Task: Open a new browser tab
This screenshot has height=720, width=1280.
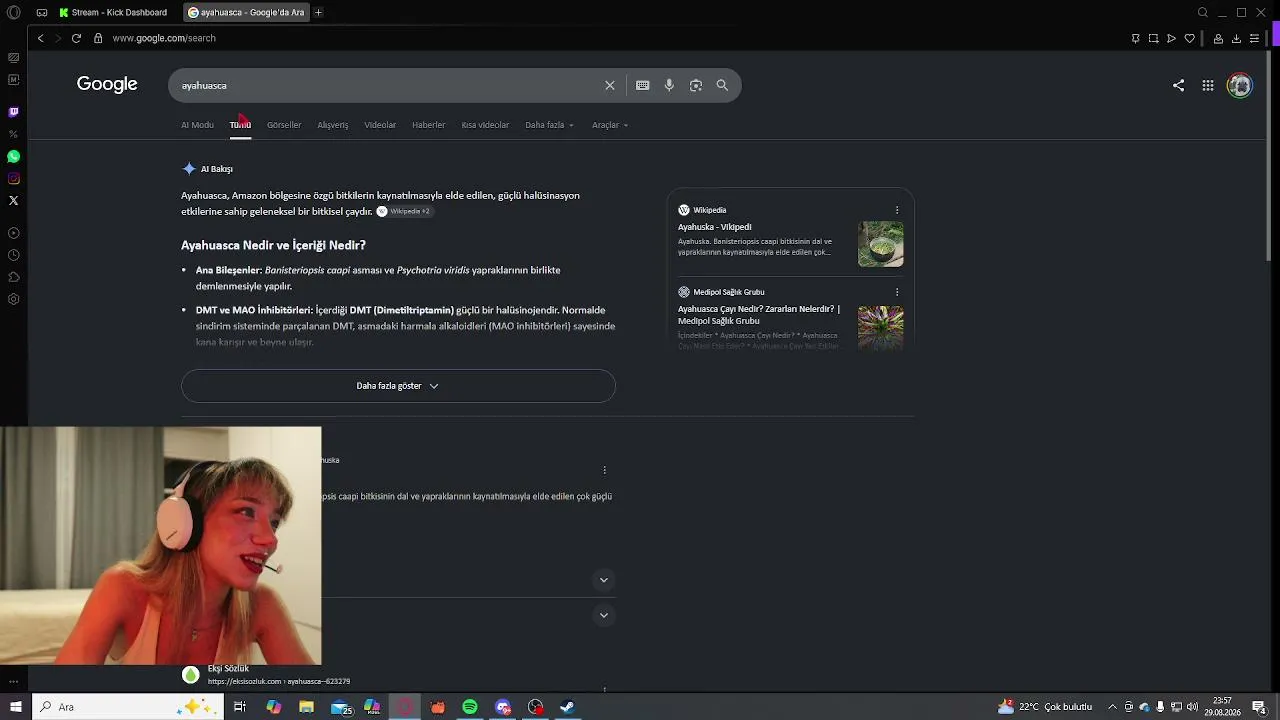Action: point(318,12)
